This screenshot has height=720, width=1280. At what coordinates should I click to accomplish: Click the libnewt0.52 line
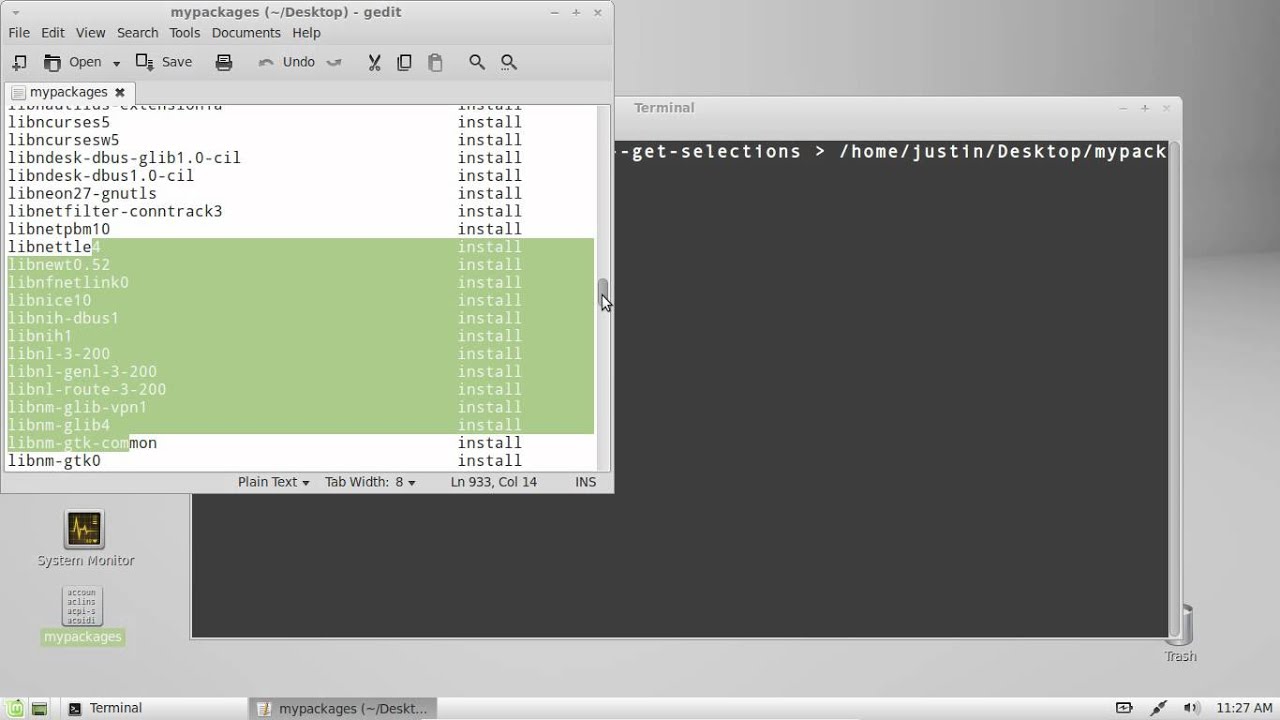300,265
